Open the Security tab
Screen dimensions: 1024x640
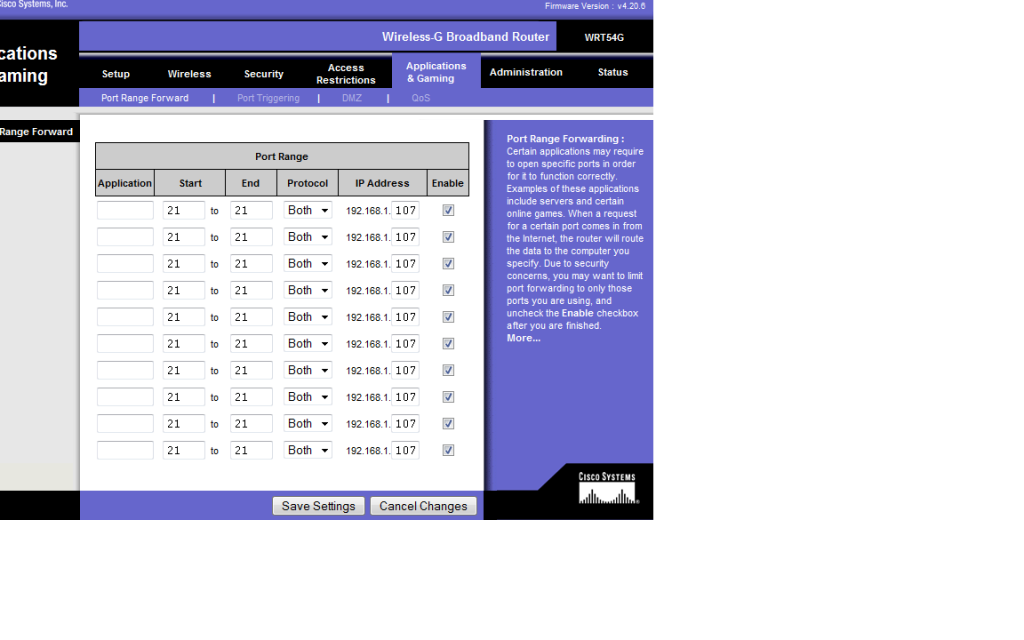(x=264, y=74)
